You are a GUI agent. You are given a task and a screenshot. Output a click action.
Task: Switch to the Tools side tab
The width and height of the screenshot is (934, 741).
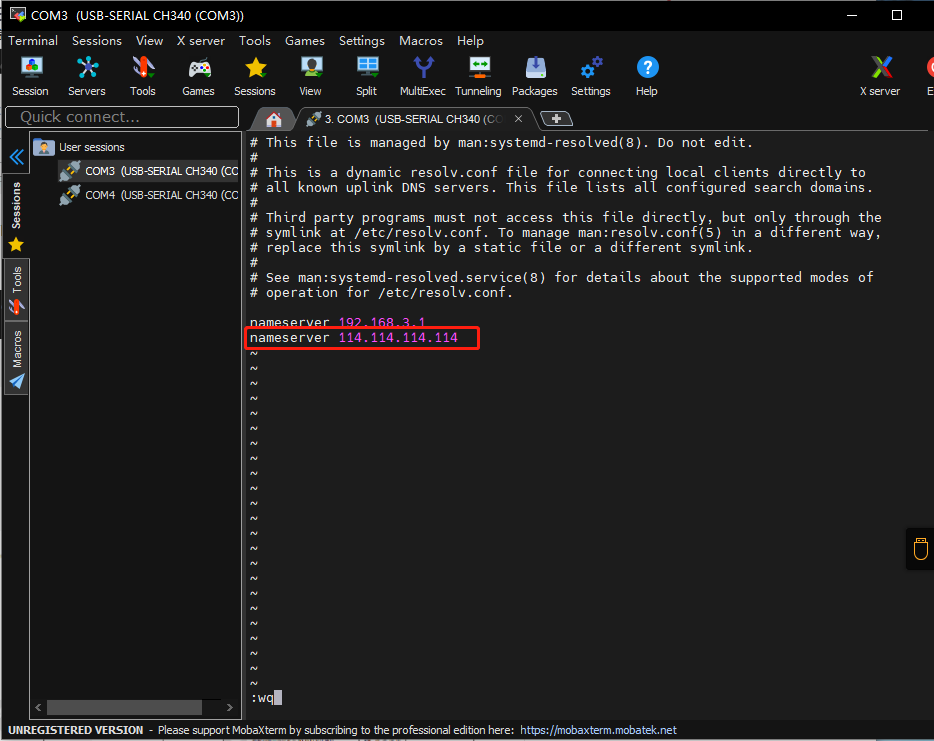tap(17, 280)
